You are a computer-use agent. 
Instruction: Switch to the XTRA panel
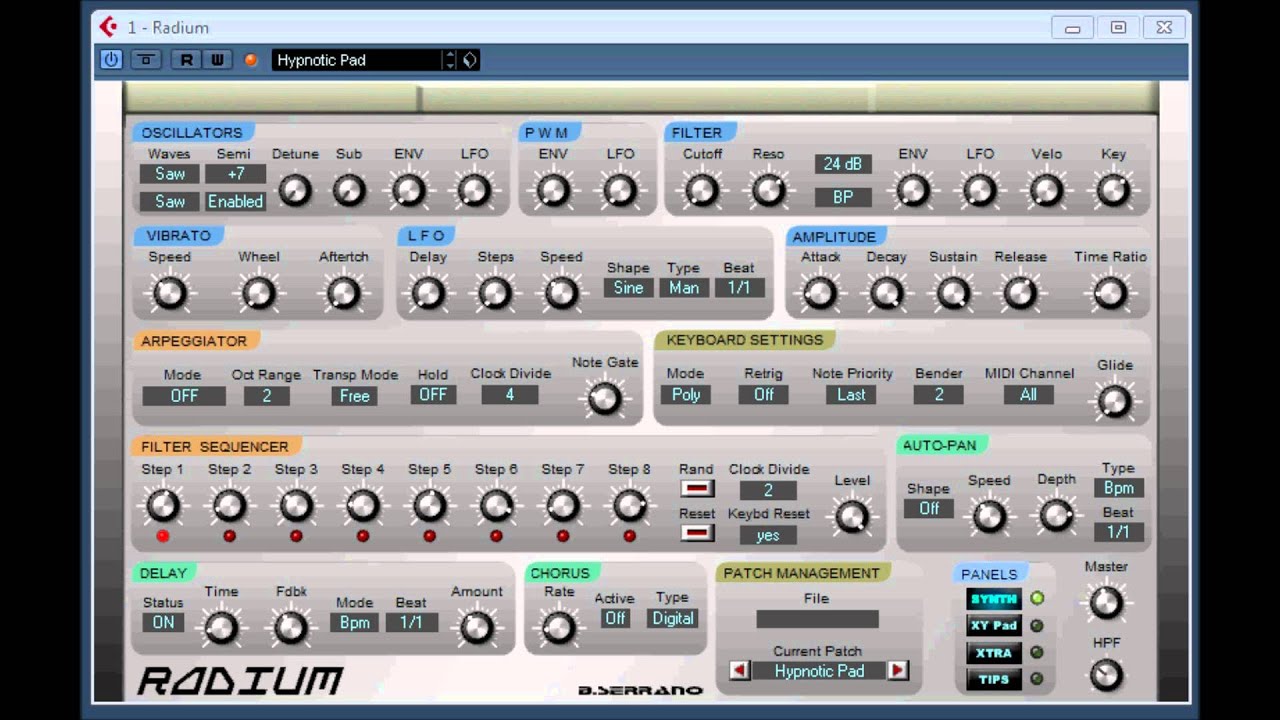click(994, 653)
